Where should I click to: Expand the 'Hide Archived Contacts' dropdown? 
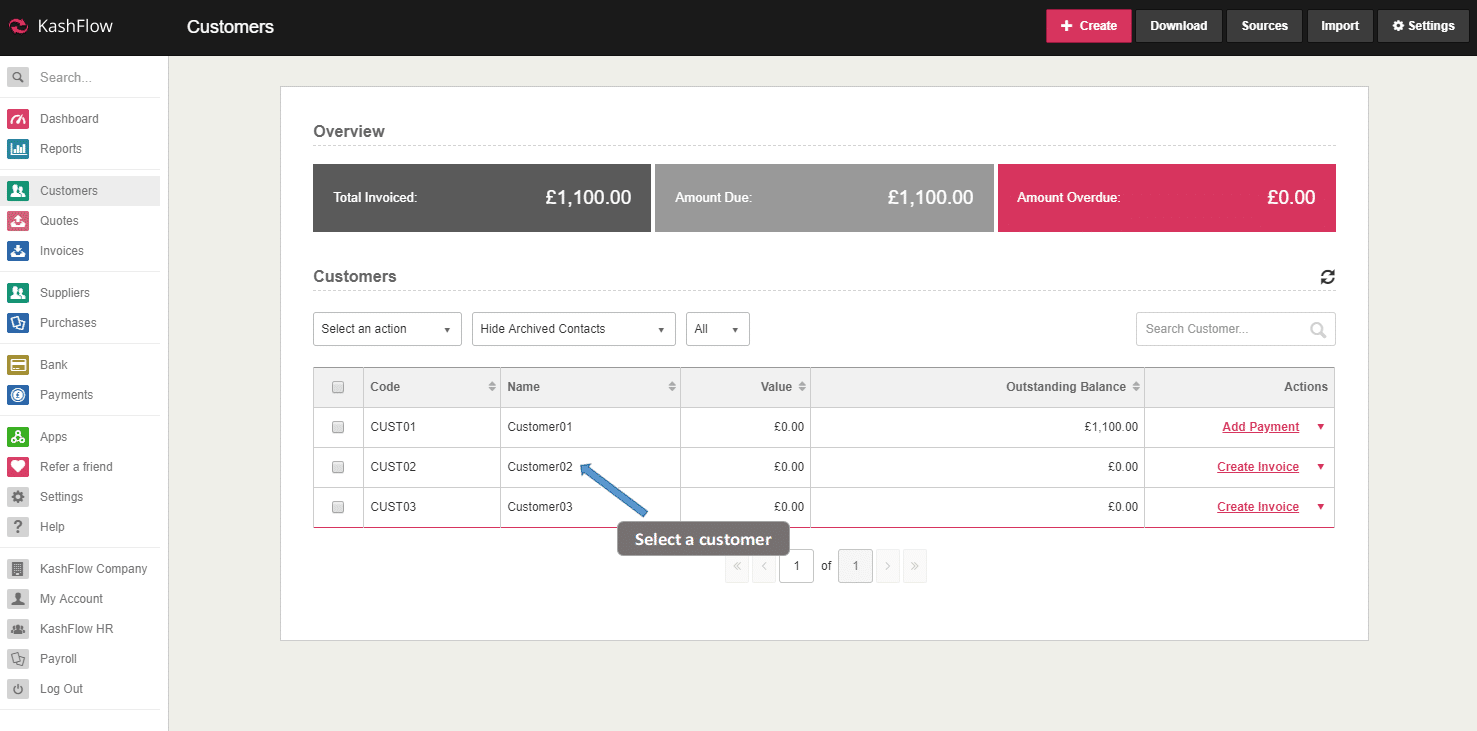pyautogui.click(x=573, y=329)
